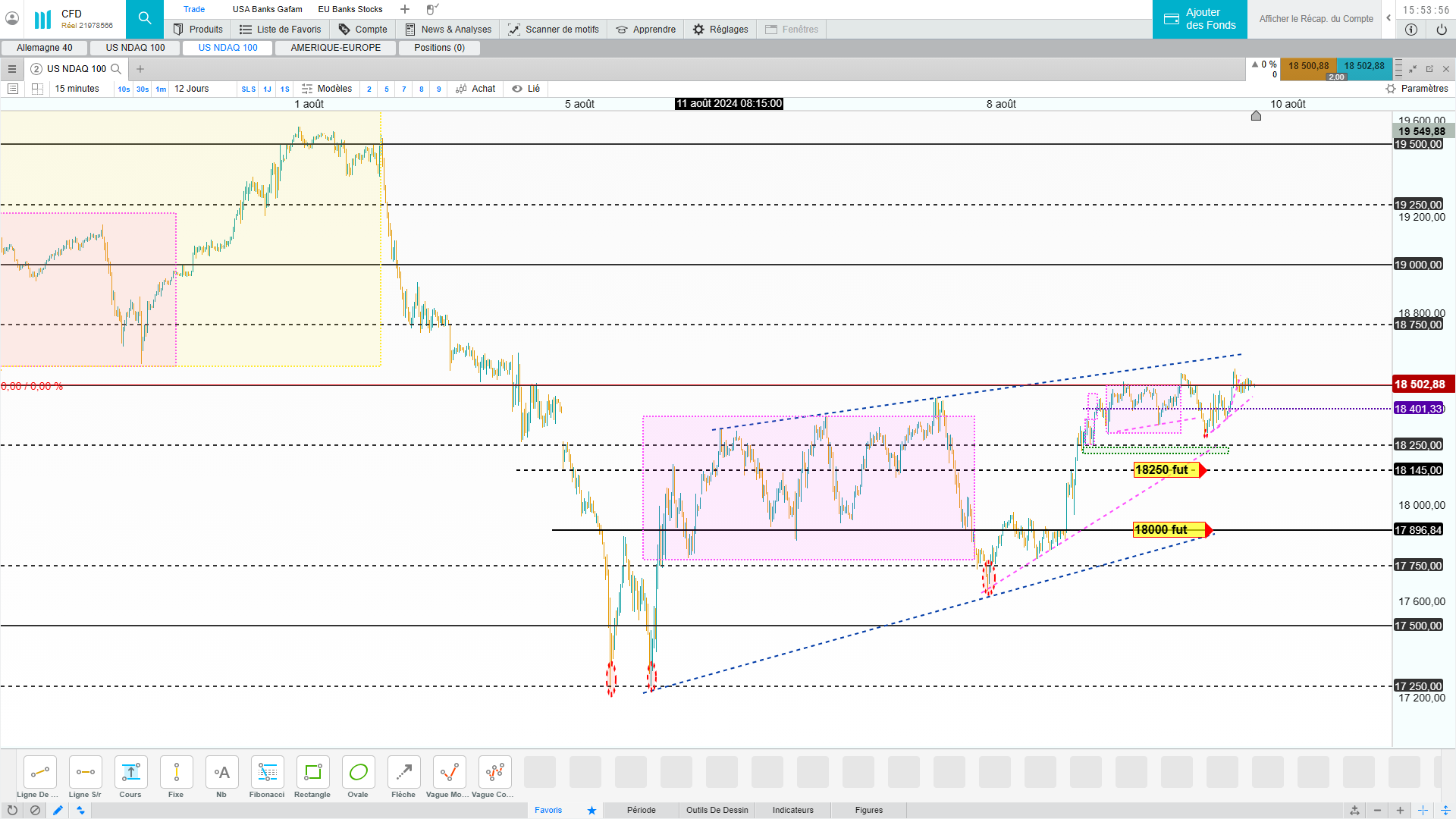Select the Fibonacci drawing tool

tap(267, 773)
